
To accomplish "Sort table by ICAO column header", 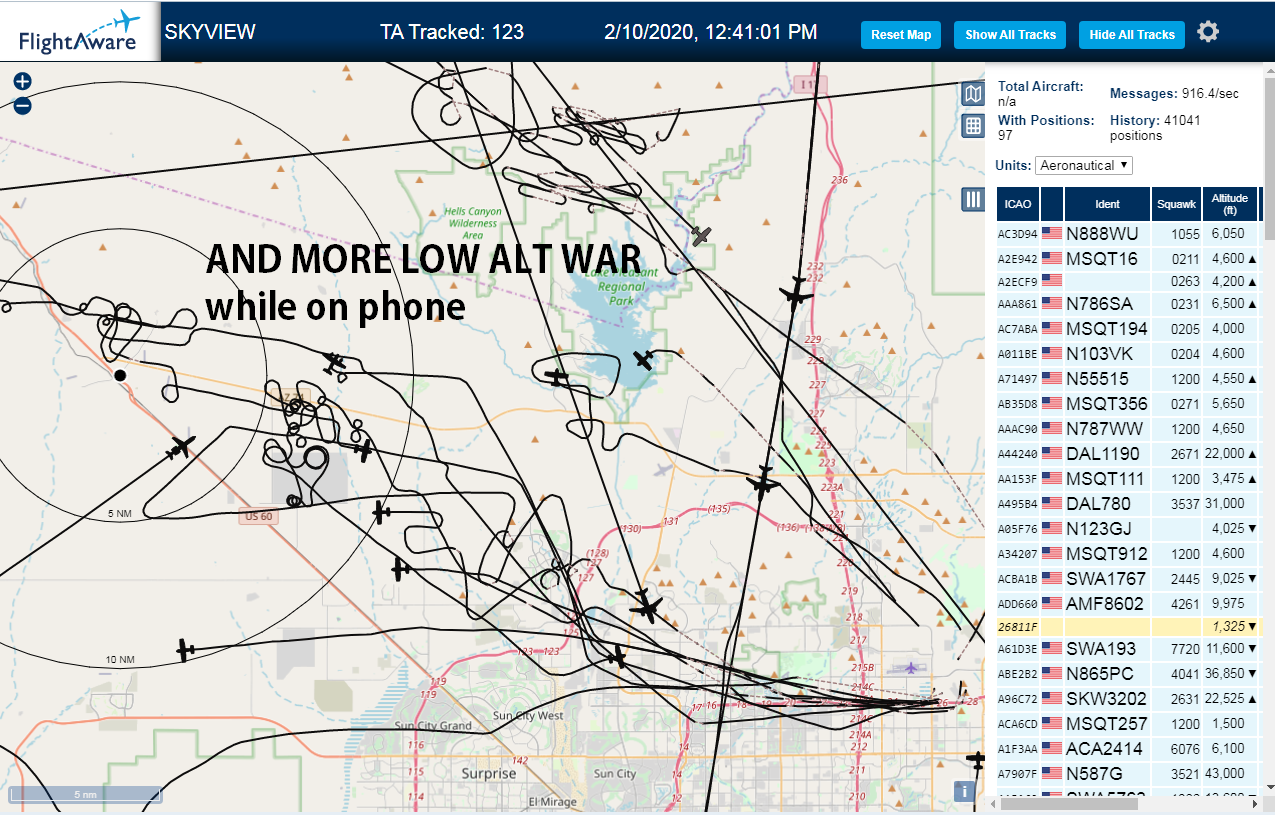I will (x=1018, y=204).
